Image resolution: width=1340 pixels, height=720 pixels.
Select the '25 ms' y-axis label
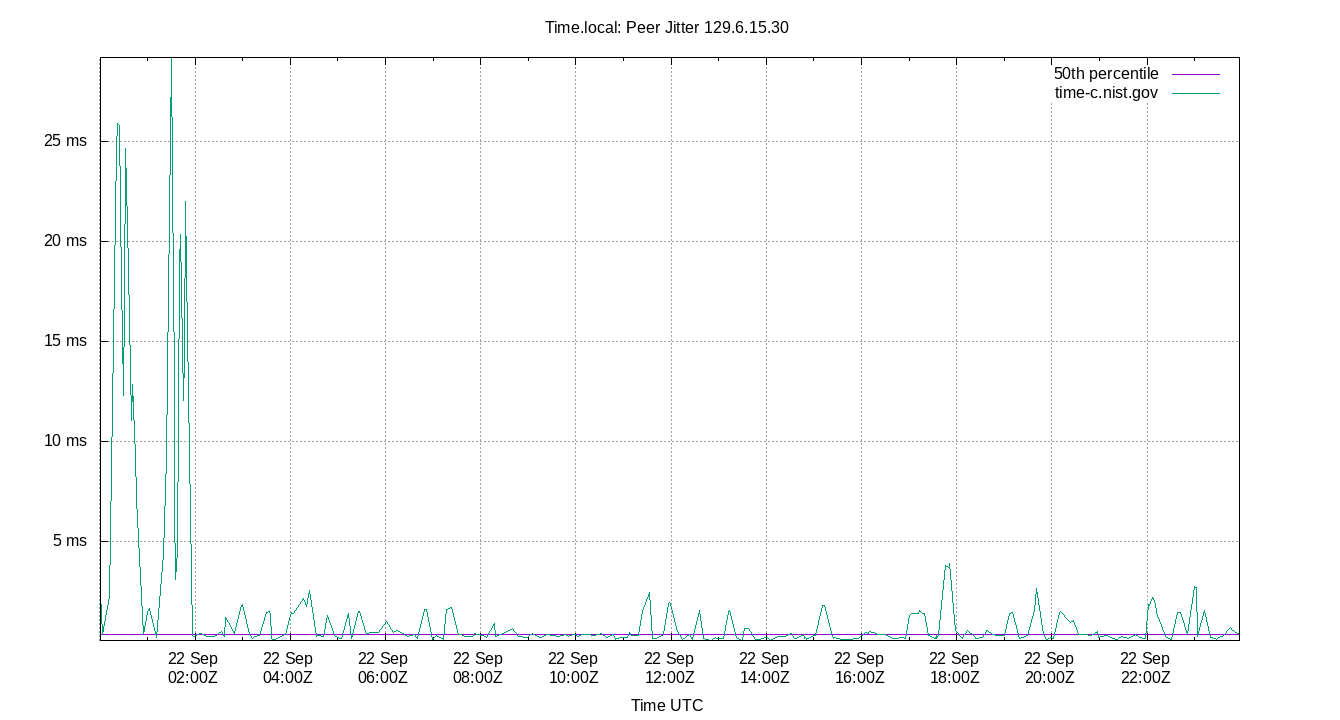[66, 141]
